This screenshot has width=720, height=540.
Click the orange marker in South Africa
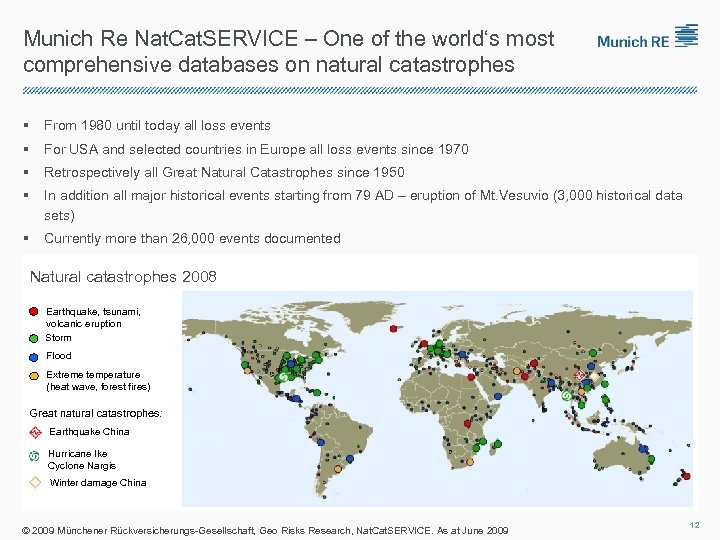[x=469, y=462]
